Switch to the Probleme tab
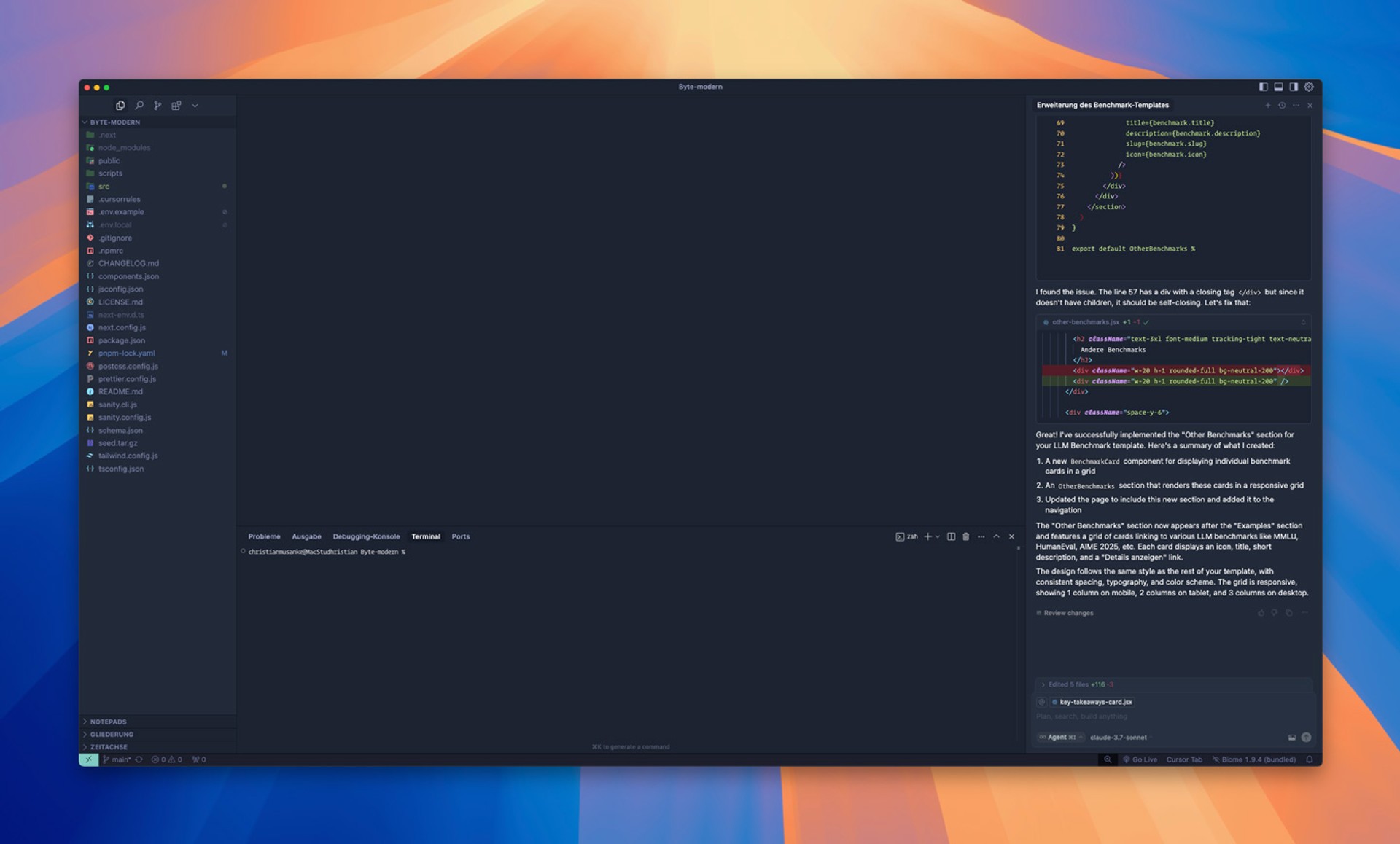The image size is (1400, 844). pos(264,536)
